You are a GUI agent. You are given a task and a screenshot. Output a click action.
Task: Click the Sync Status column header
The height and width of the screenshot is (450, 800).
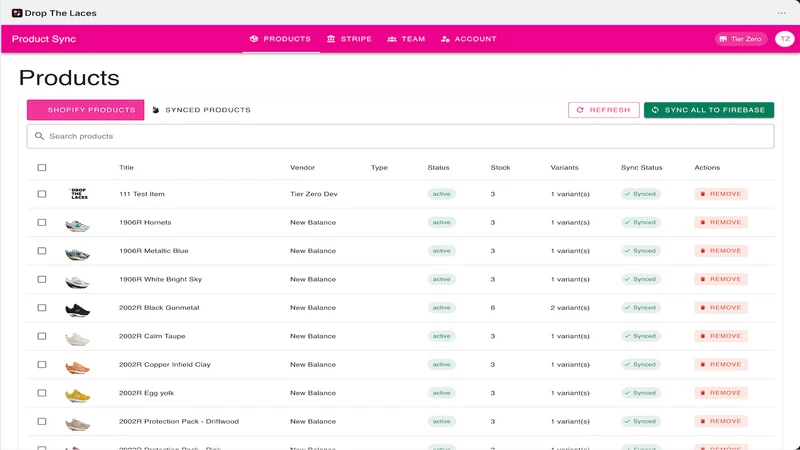(x=641, y=167)
